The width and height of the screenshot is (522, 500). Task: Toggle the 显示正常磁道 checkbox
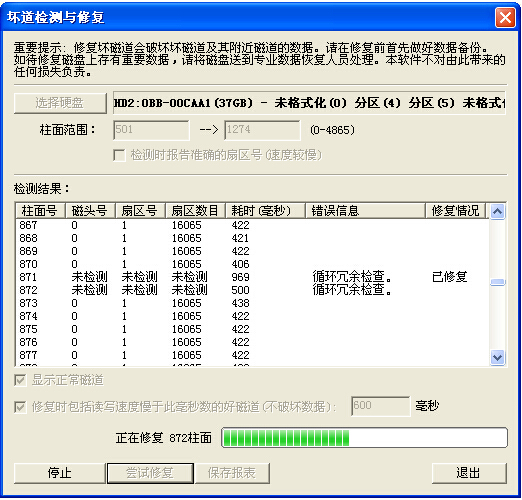click(x=20, y=380)
